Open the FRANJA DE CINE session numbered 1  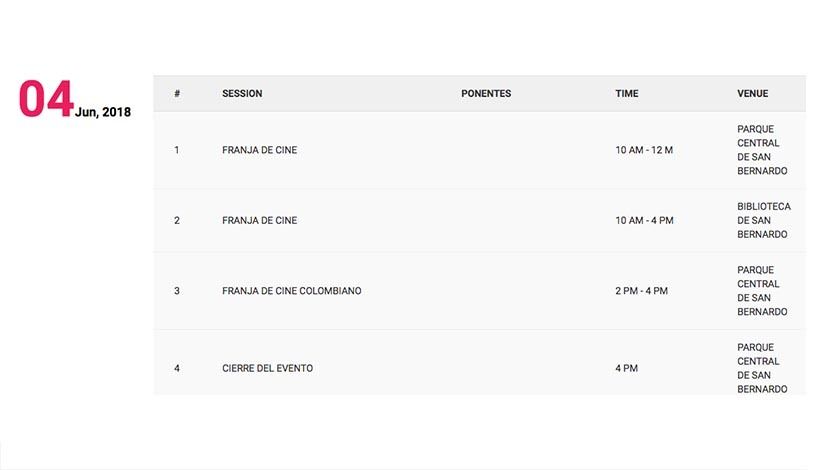coord(259,150)
